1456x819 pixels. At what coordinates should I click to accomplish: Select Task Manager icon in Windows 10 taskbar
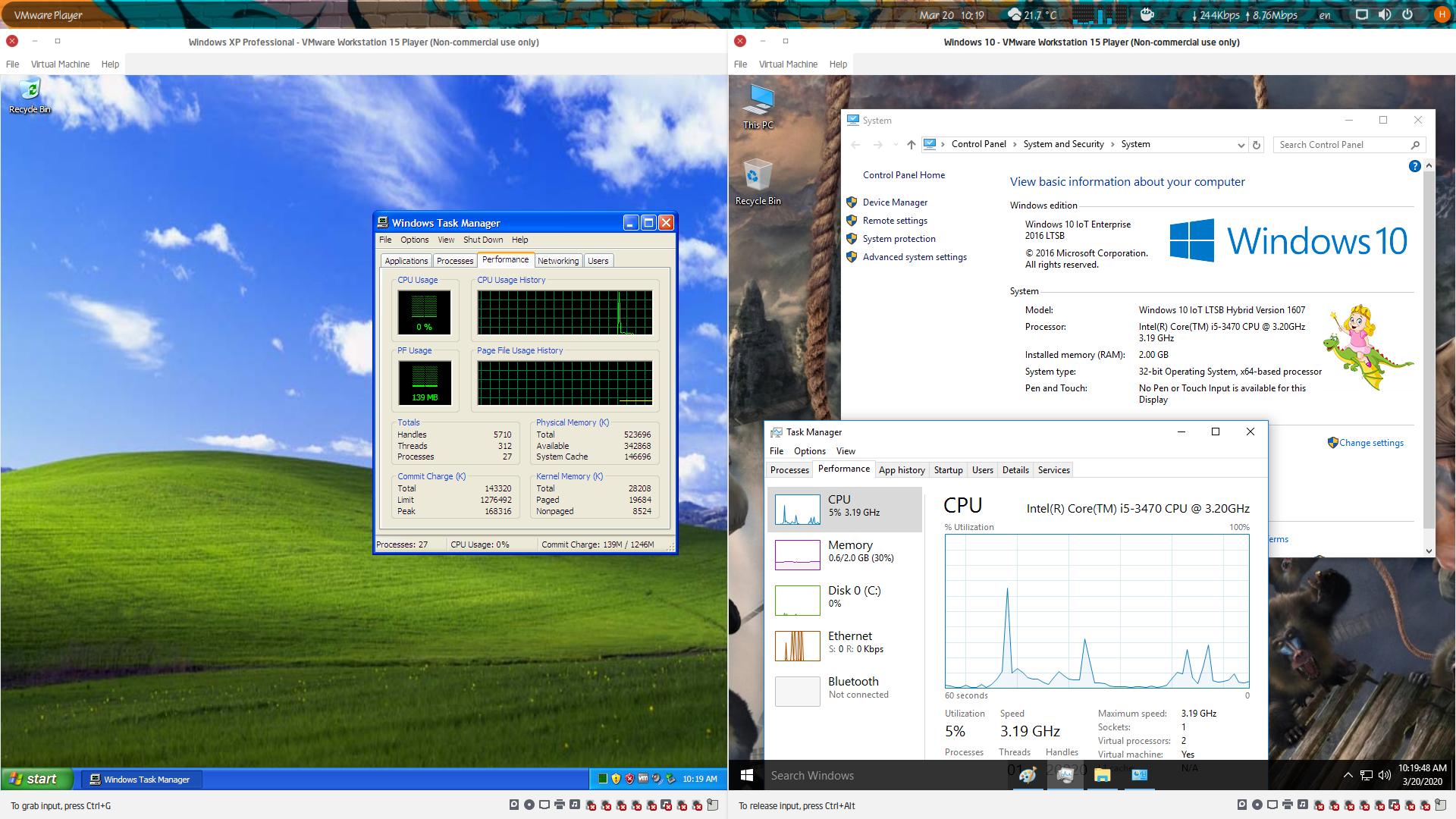(x=1065, y=775)
